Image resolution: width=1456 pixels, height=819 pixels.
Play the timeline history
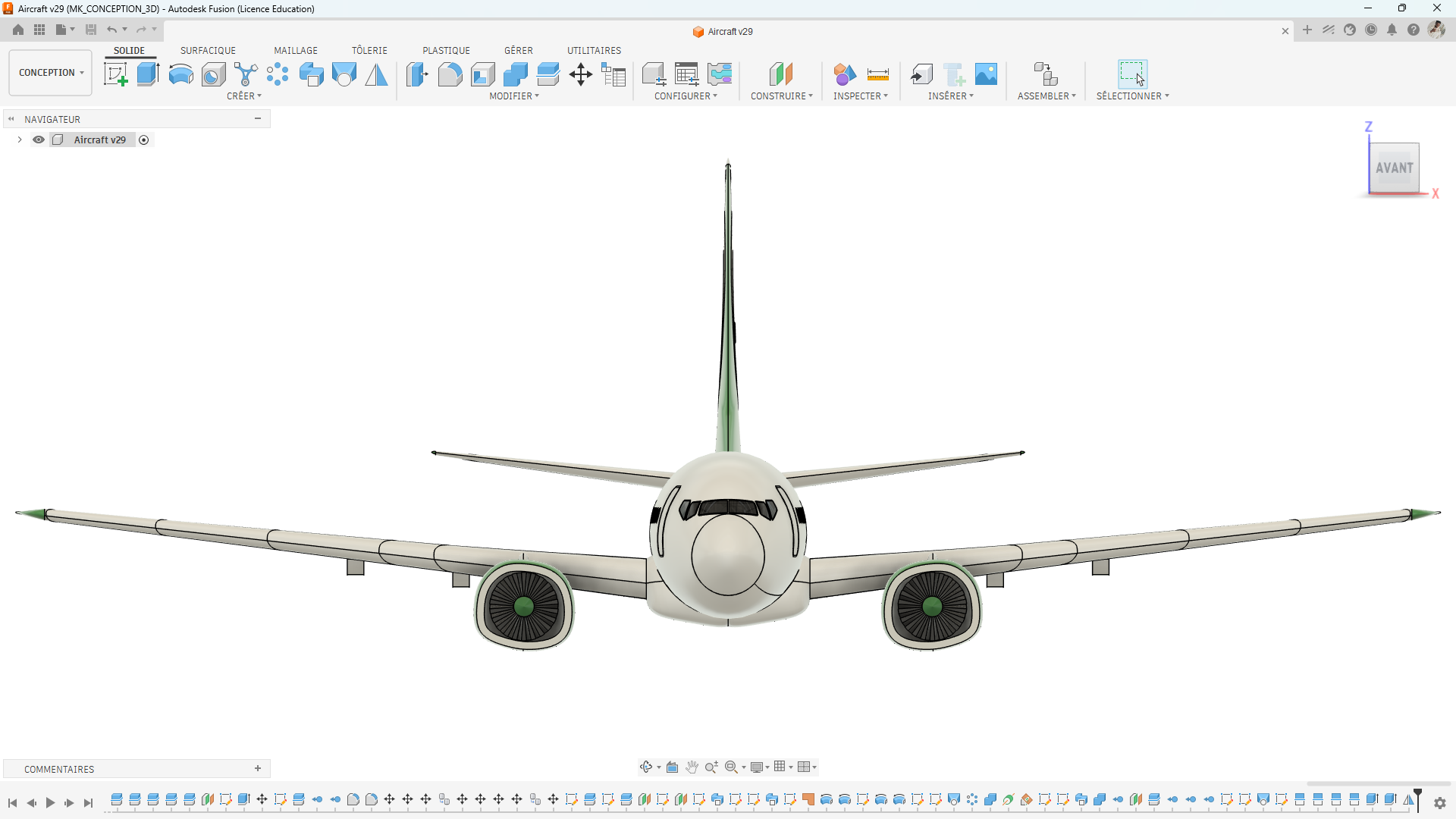tap(50, 803)
